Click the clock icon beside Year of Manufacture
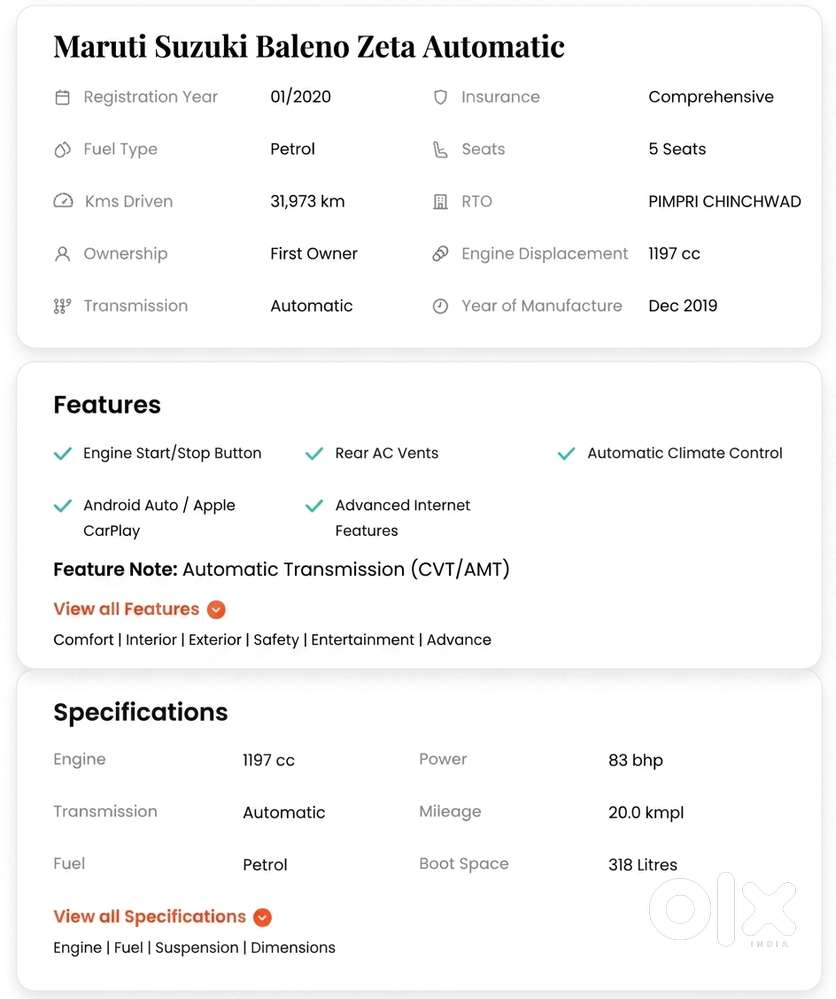This screenshot has width=836, height=999. pyautogui.click(x=440, y=306)
